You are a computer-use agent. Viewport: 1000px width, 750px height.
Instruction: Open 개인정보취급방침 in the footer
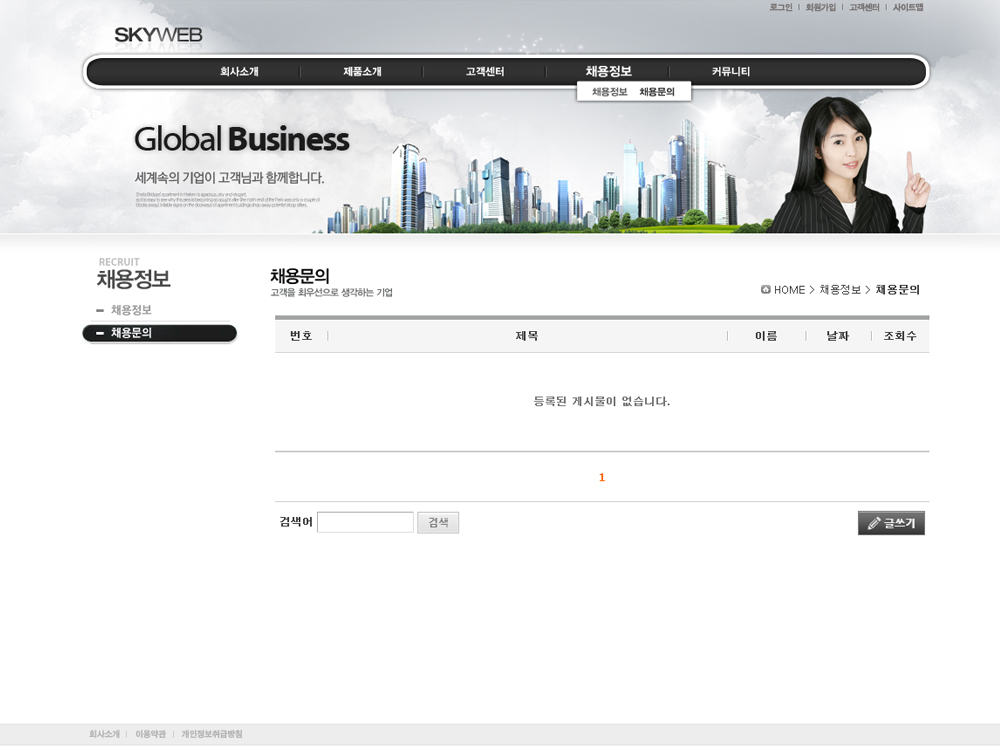(x=212, y=734)
